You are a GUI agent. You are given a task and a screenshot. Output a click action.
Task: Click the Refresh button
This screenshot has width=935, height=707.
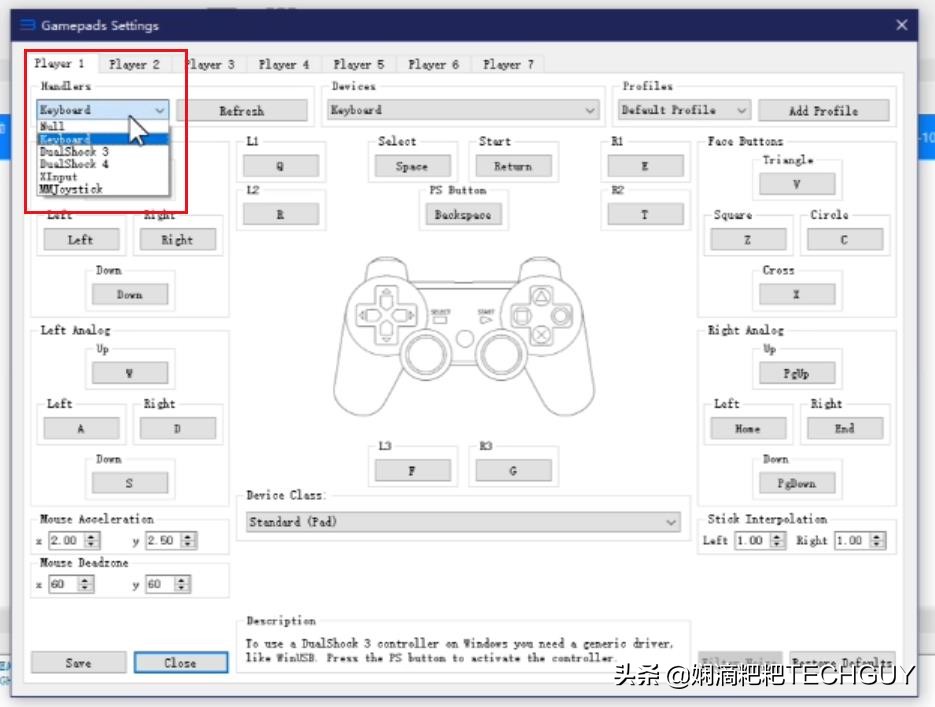(x=243, y=110)
